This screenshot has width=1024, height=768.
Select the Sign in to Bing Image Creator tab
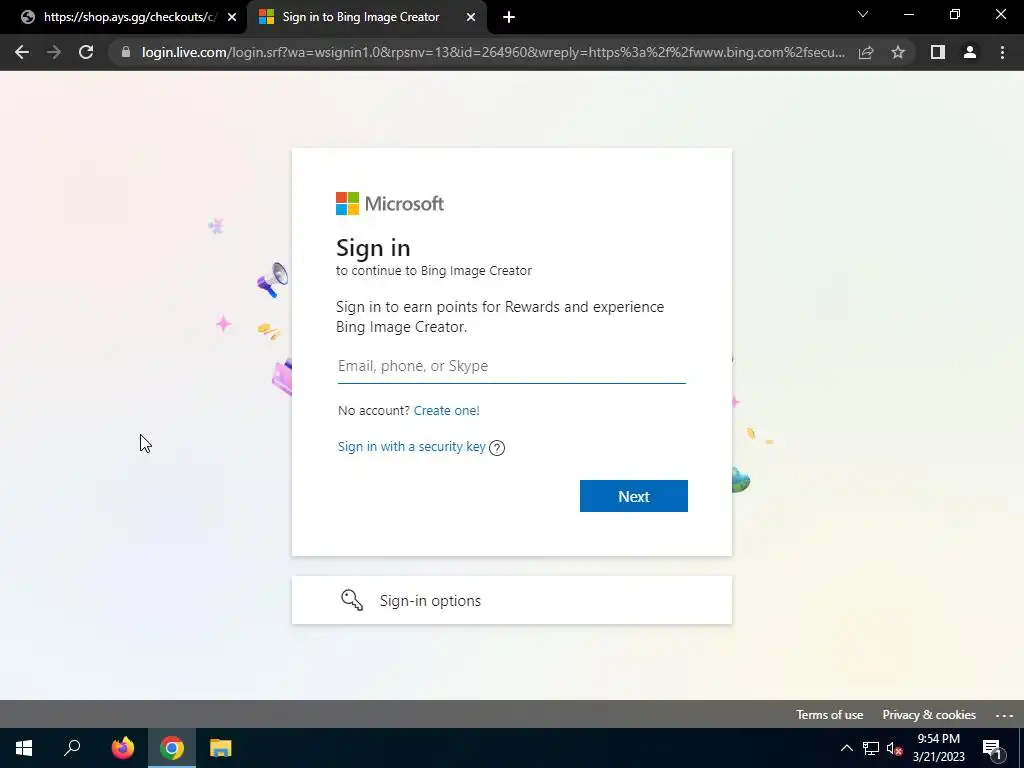pyautogui.click(x=367, y=17)
